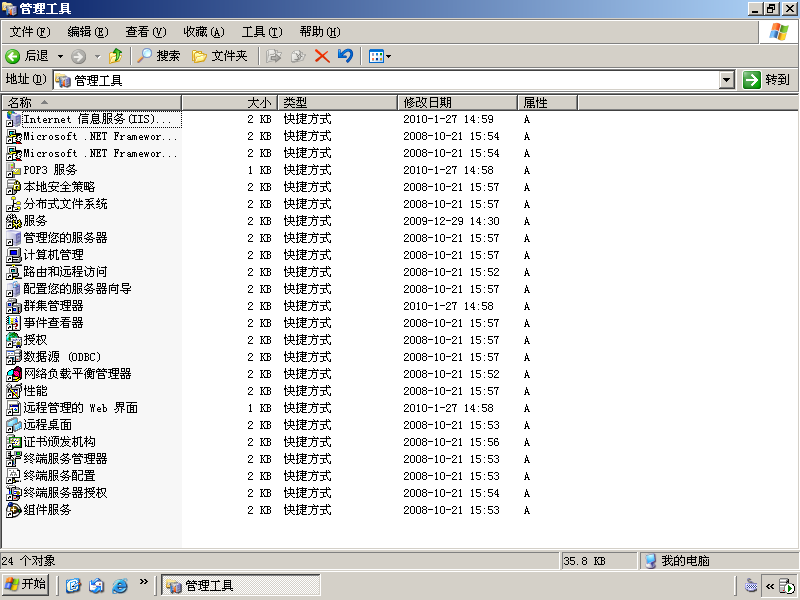800x600 pixels.
Task: Open the 收藏(A) menu
Action: click(204, 32)
